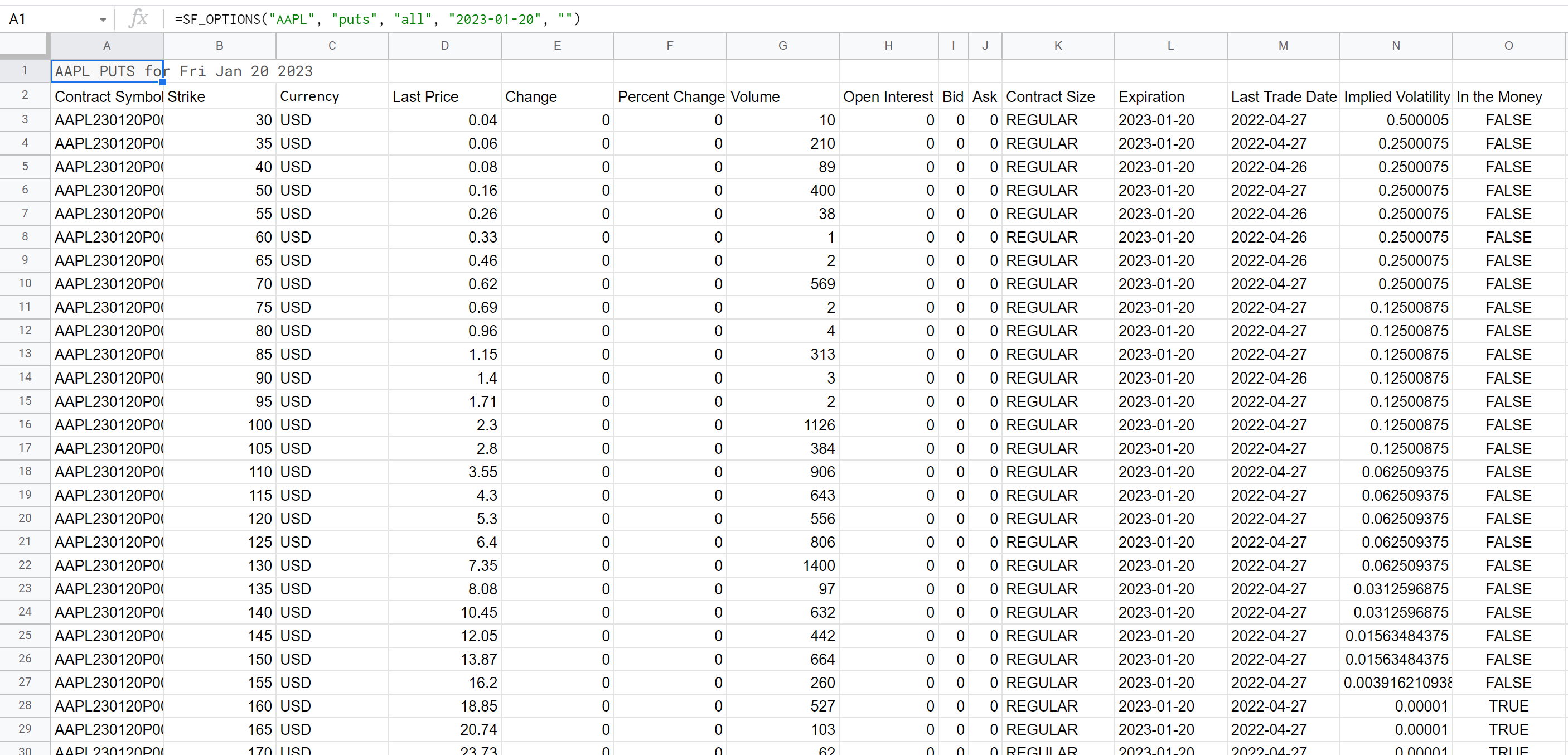Screen dimensions: 1568x755
Task: Select the whole sheet via corner box
Action: pos(25,46)
